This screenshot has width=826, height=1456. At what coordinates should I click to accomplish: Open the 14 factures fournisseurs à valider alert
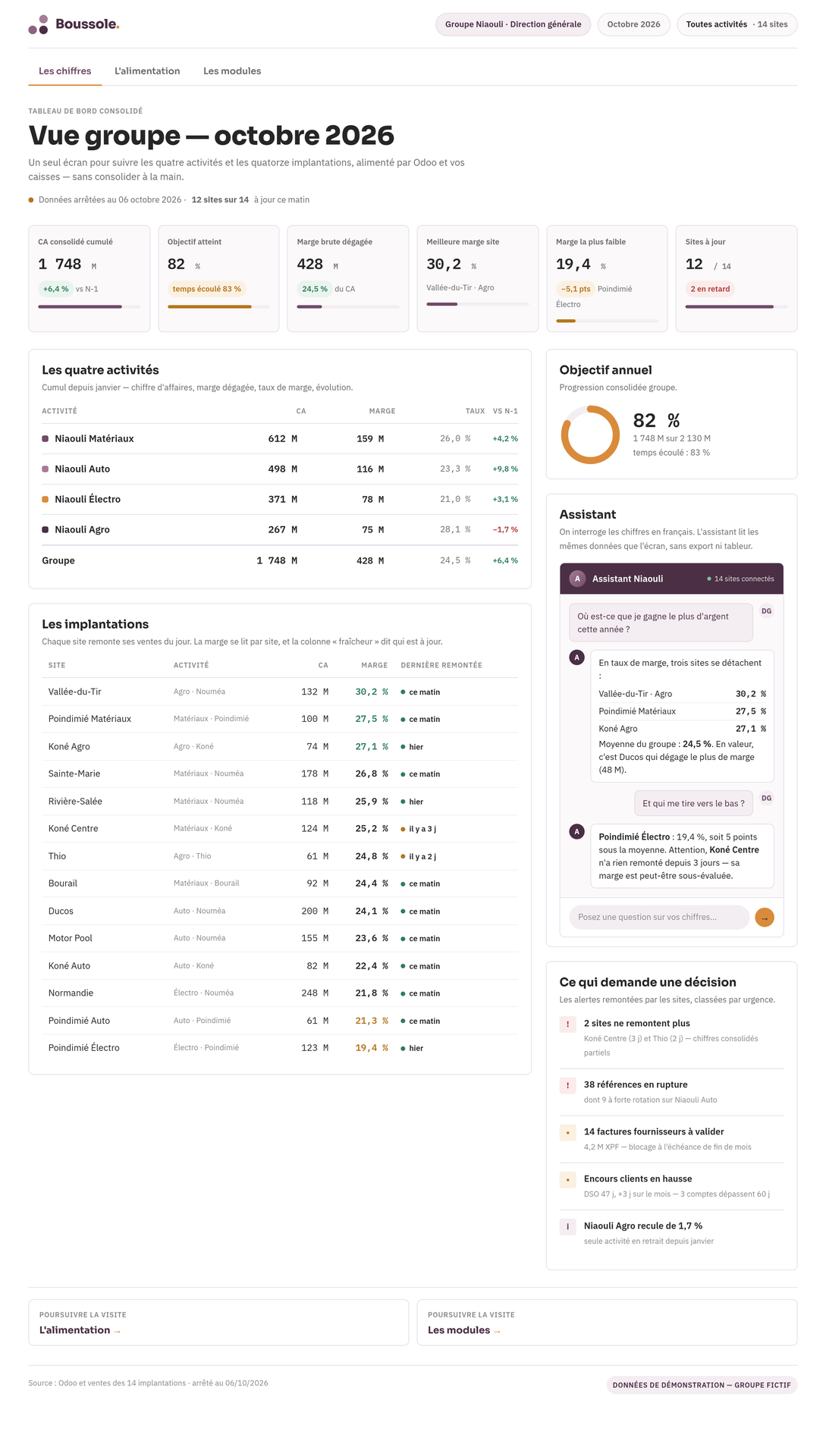point(671,1139)
